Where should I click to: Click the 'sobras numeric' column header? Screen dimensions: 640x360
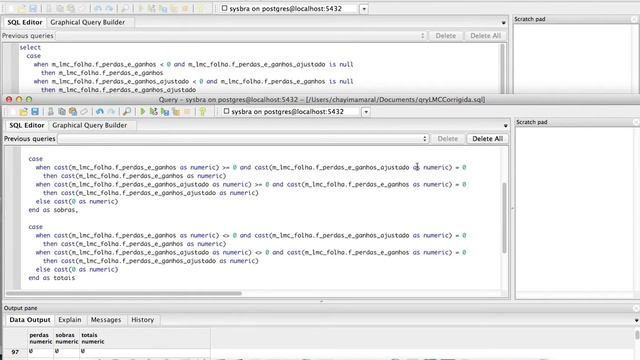tap(67, 338)
